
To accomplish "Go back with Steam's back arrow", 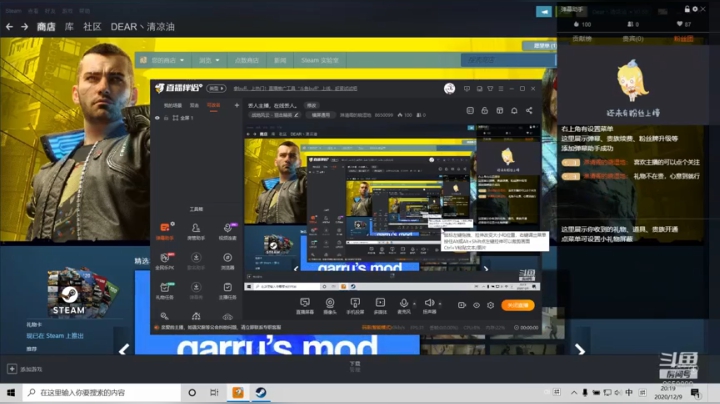I will (x=9, y=27).
